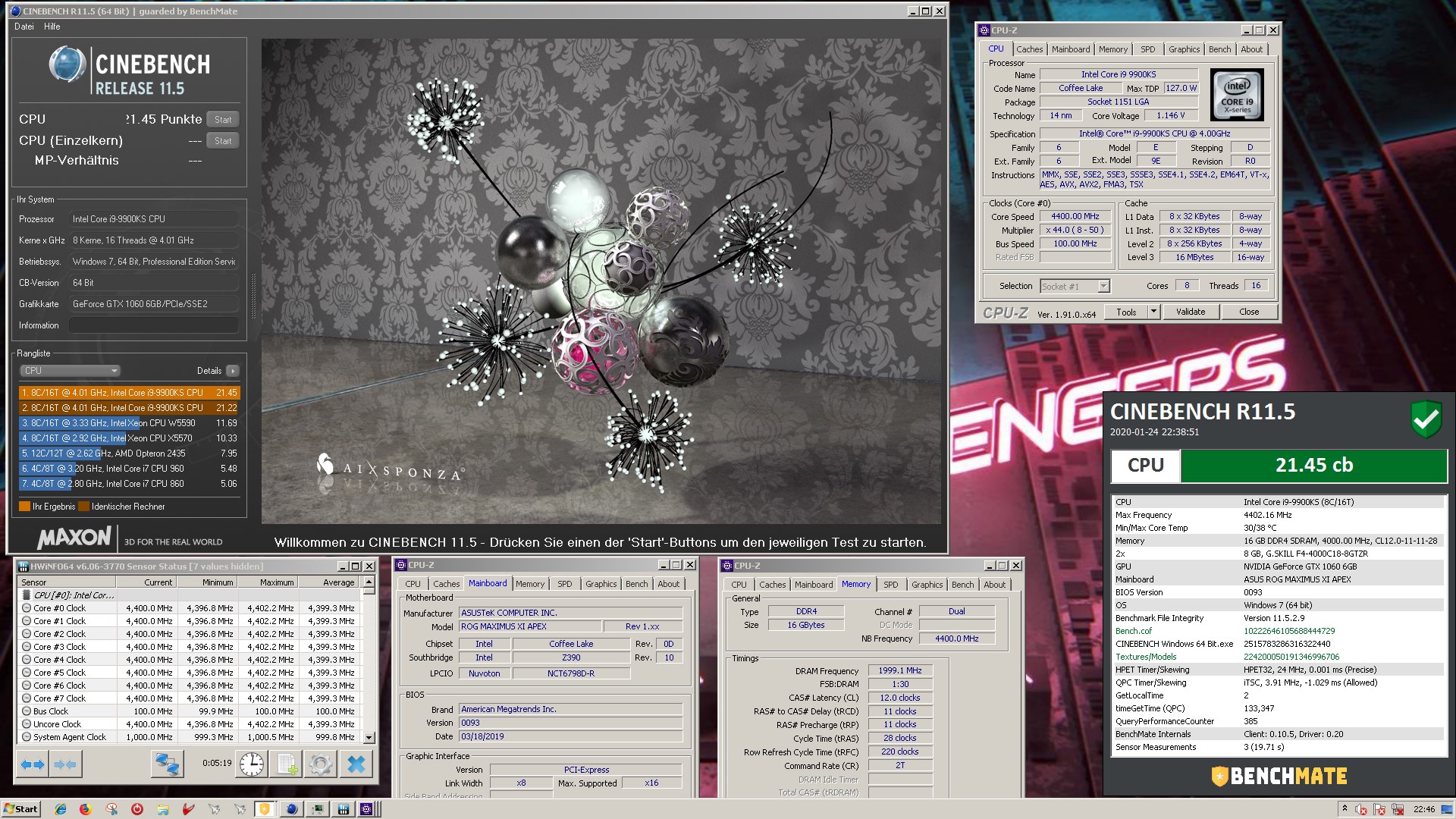
Task: Click HWiNFO network monitors icon
Action: 167,764
